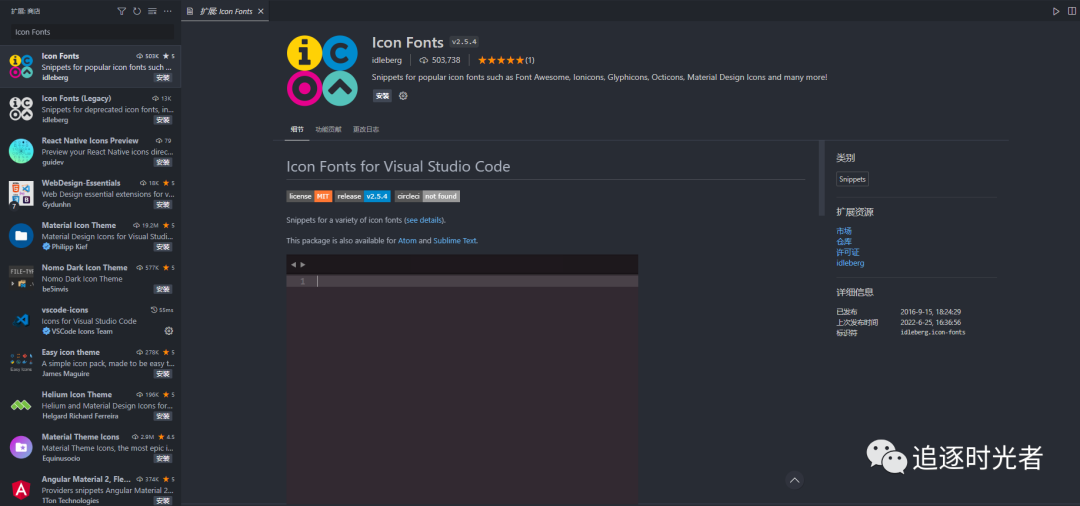Install React Native Icons Preview

coord(163,162)
